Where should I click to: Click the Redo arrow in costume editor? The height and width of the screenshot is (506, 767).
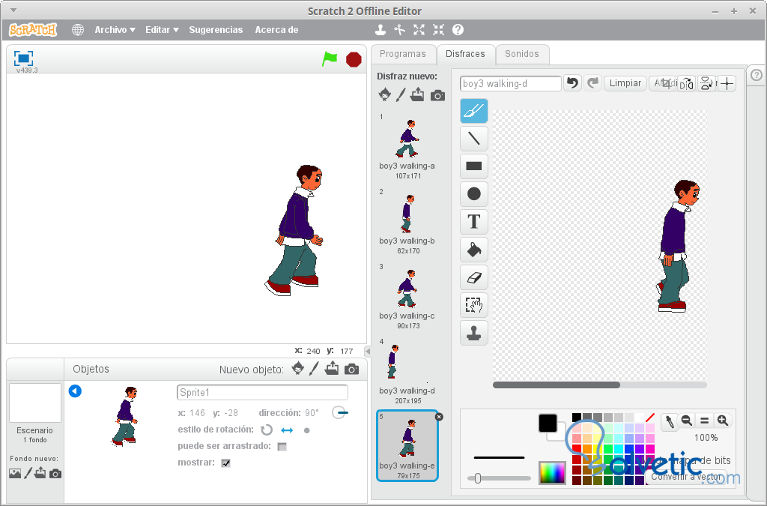click(592, 83)
